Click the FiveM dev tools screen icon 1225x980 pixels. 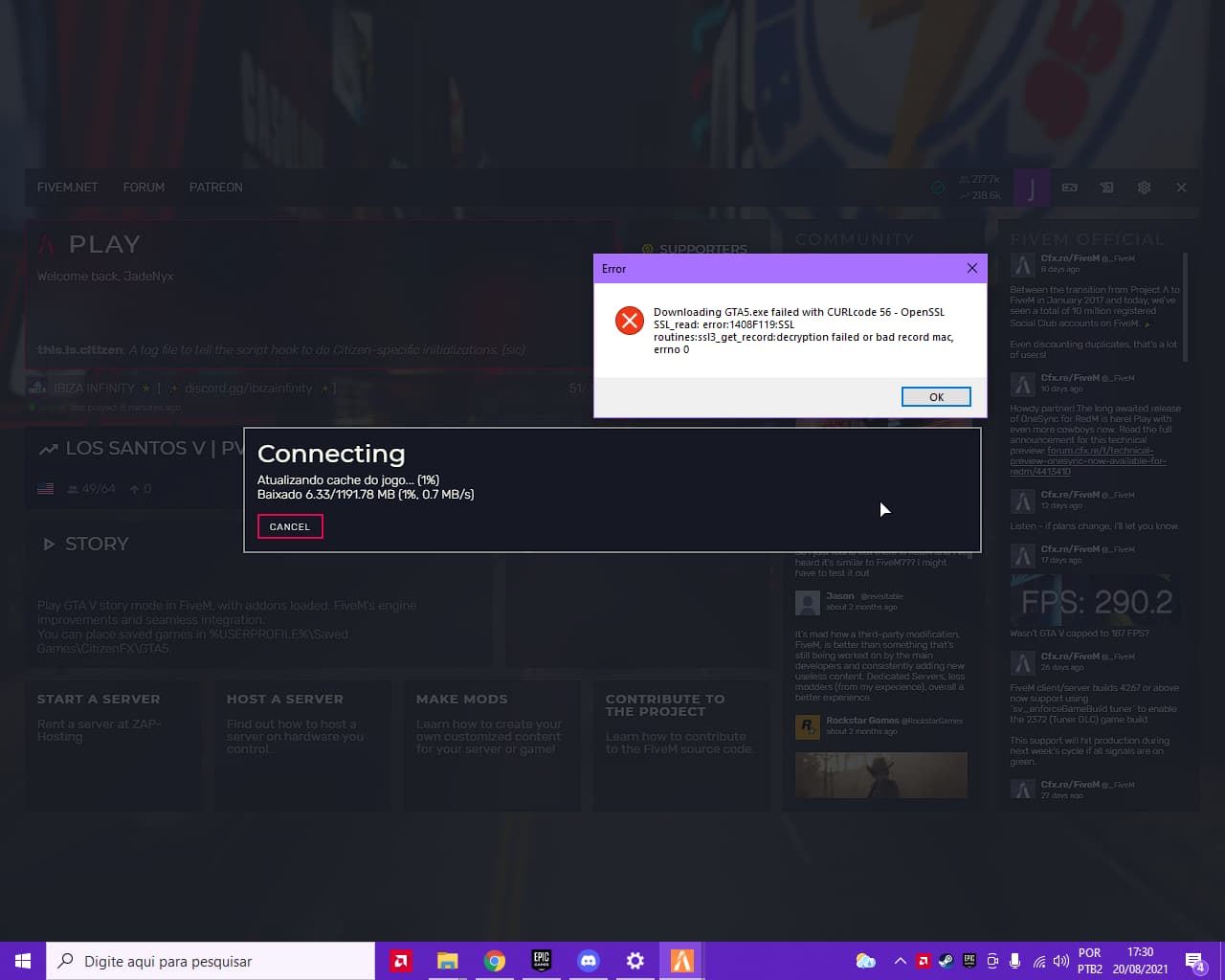tap(1107, 188)
